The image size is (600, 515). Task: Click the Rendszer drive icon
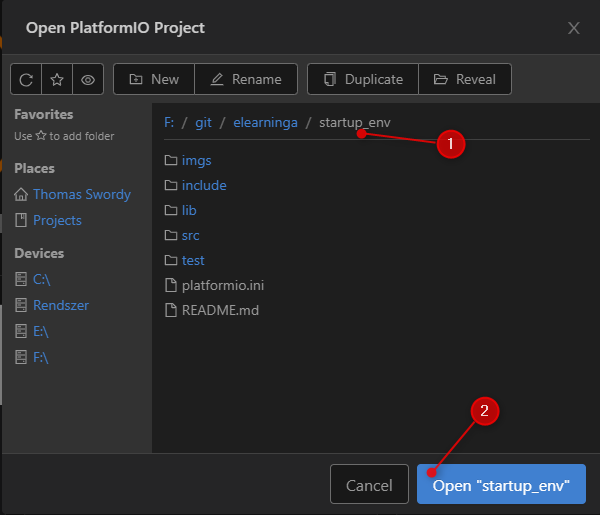(21, 305)
